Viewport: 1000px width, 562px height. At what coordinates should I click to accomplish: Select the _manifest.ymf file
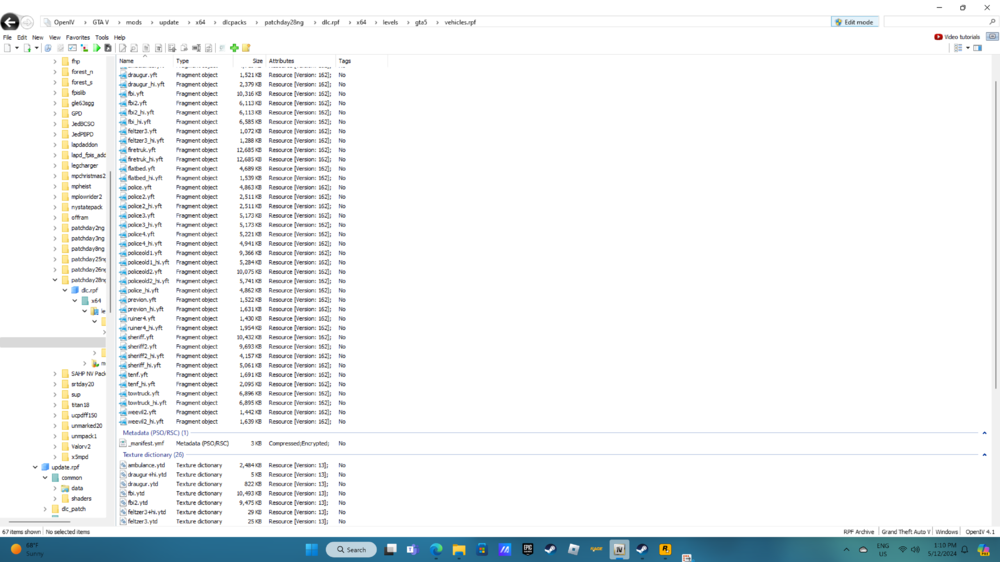[x=146, y=443]
